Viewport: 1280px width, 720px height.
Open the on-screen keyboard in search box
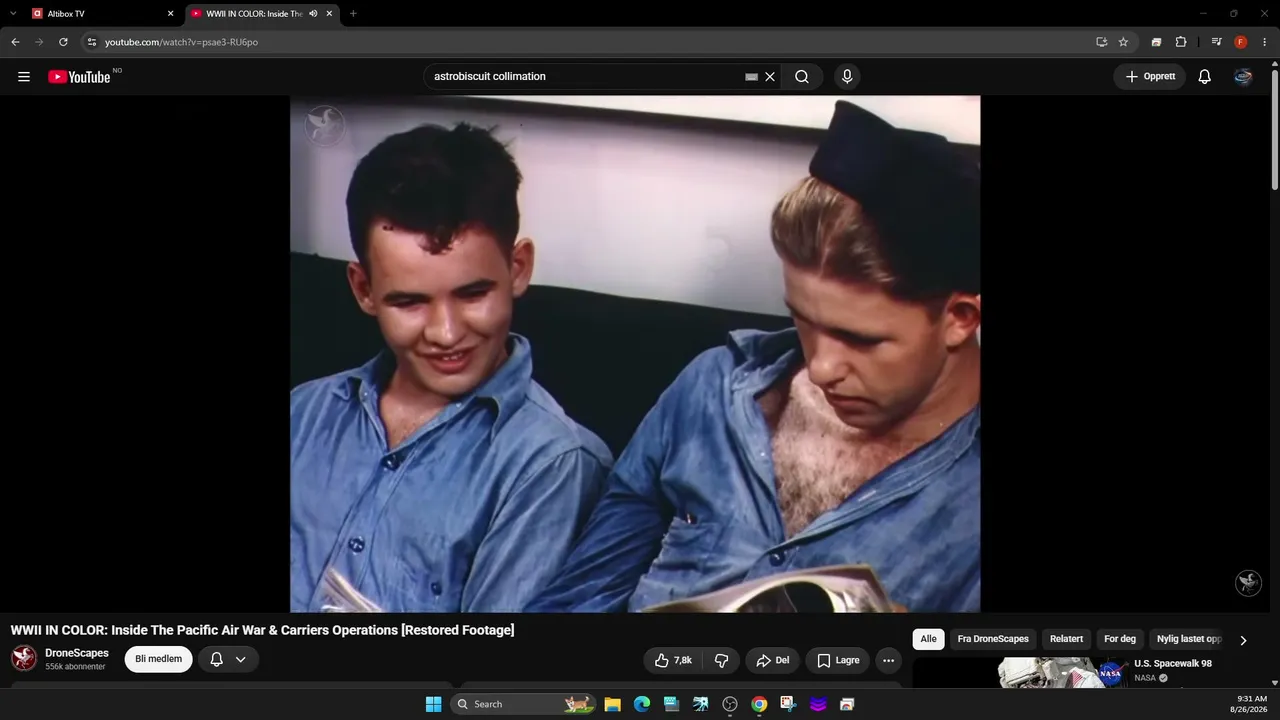[x=752, y=77]
